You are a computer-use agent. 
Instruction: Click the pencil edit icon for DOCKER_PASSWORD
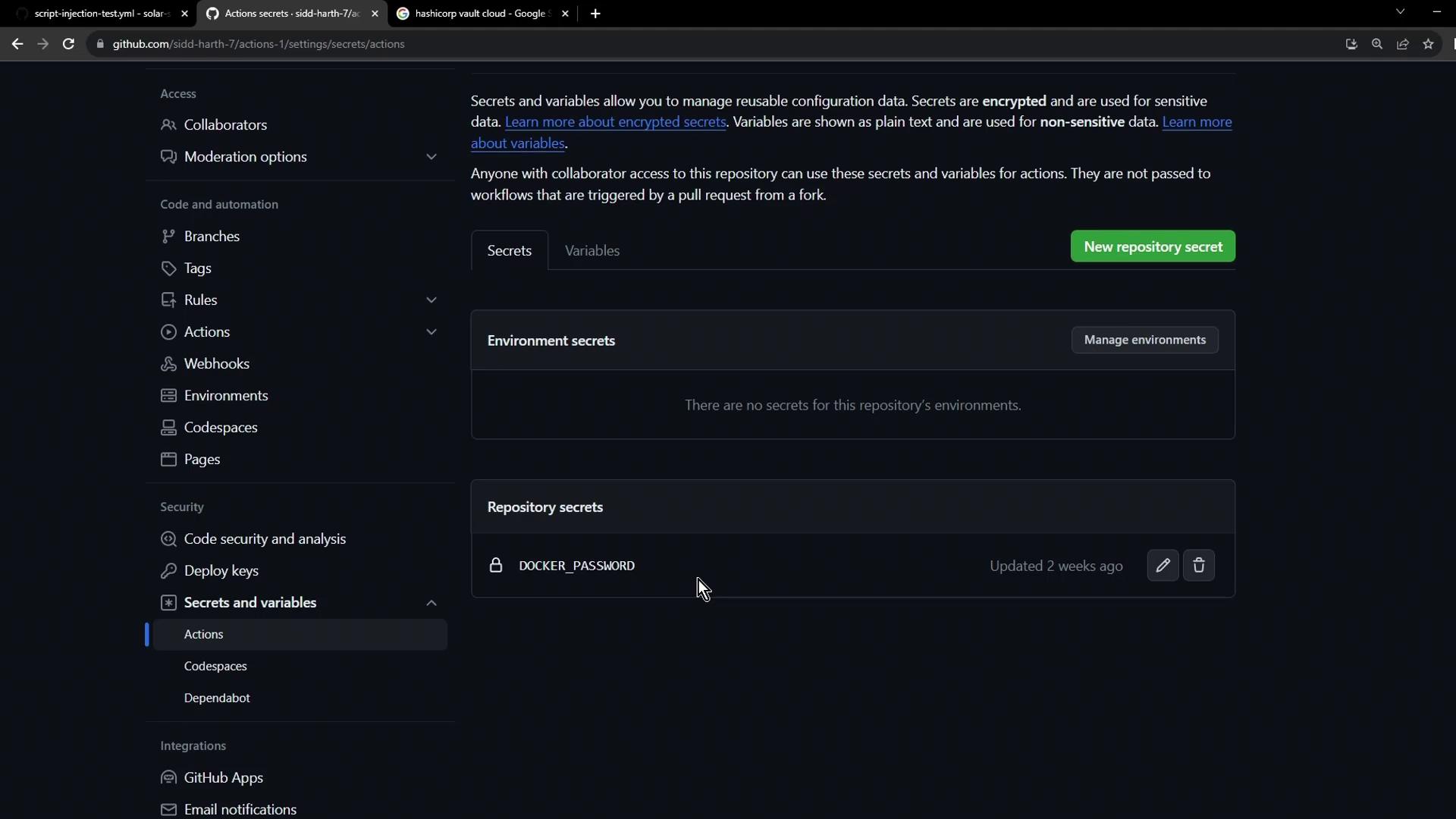coord(1163,566)
